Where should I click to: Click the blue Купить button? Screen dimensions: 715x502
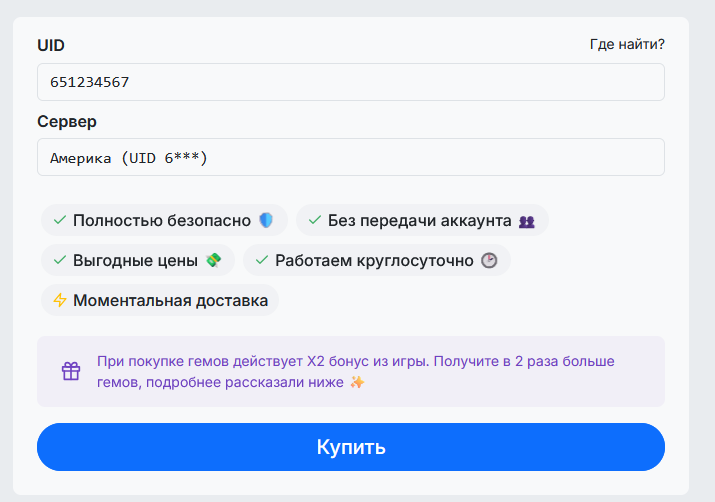[351, 447]
